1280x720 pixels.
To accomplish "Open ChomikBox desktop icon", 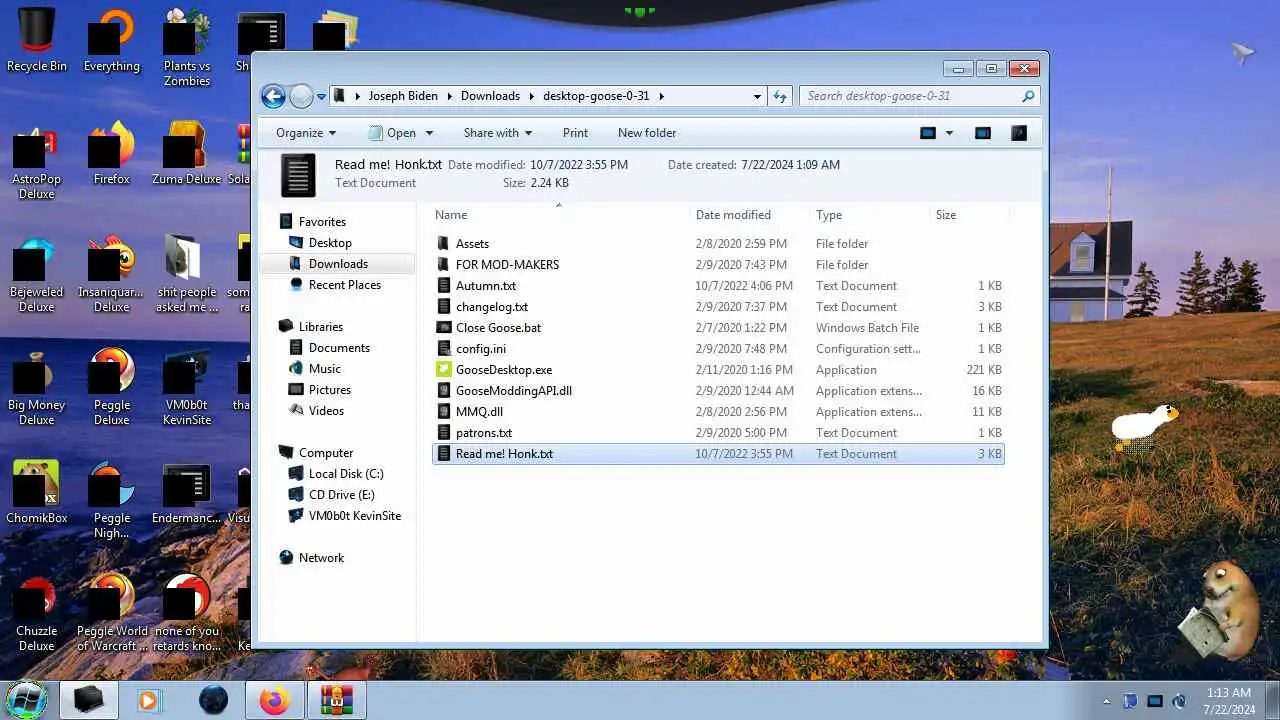I will pos(37,492).
